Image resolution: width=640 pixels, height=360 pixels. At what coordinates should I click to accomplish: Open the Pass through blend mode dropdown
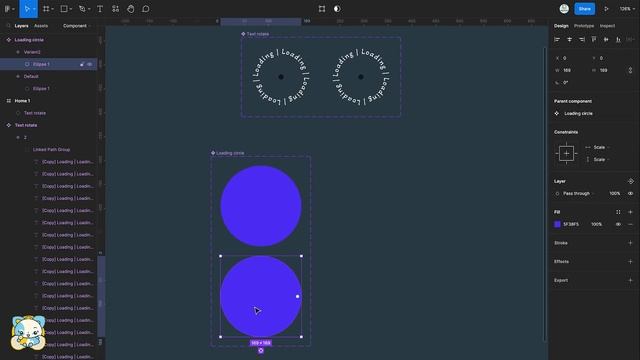click(578, 193)
